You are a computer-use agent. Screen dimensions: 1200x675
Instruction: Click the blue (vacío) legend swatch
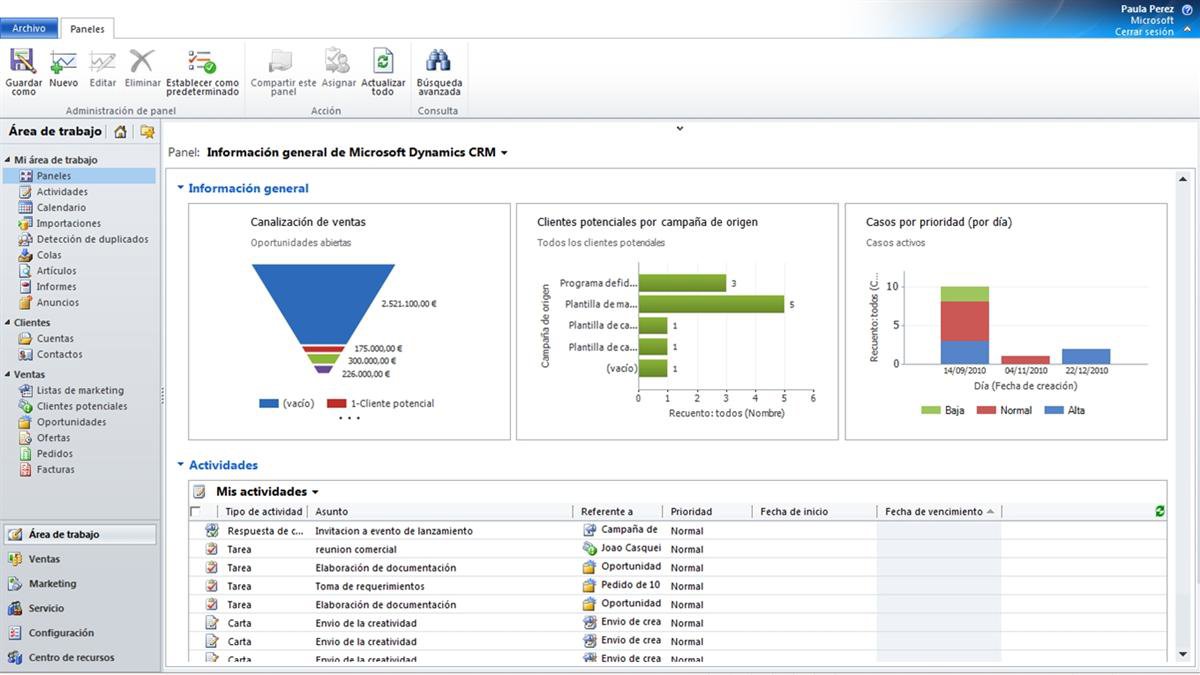[x=268, y=404]
